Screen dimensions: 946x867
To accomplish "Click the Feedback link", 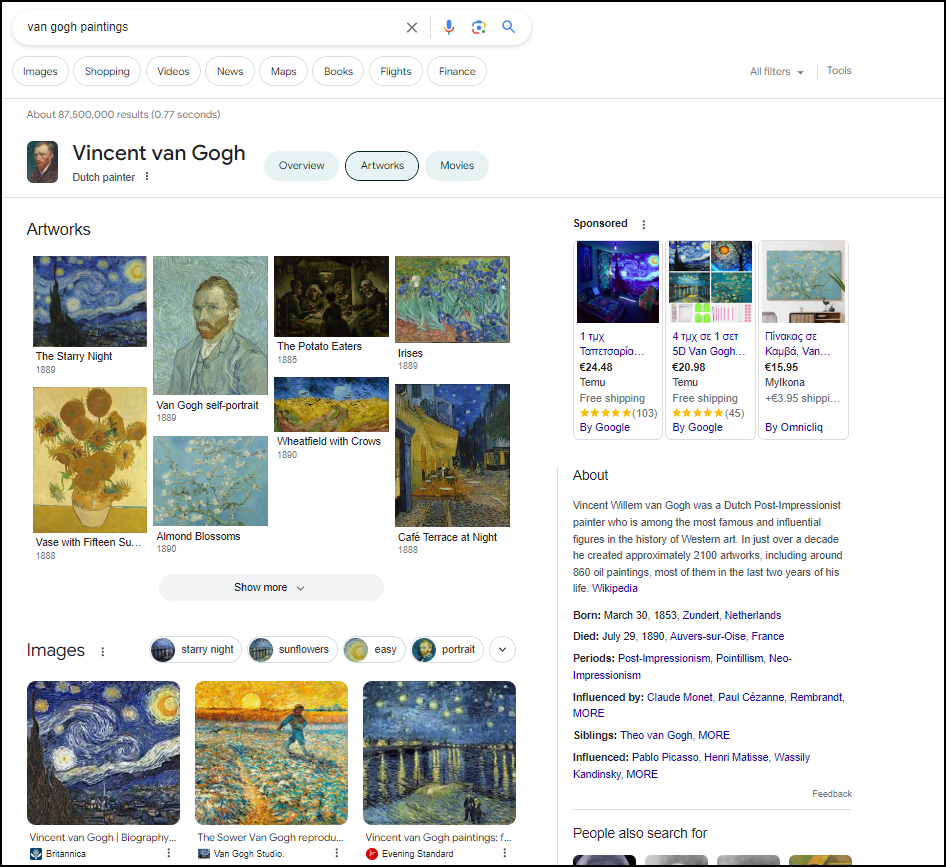I will pyautogui.click(x=831, y=794).
